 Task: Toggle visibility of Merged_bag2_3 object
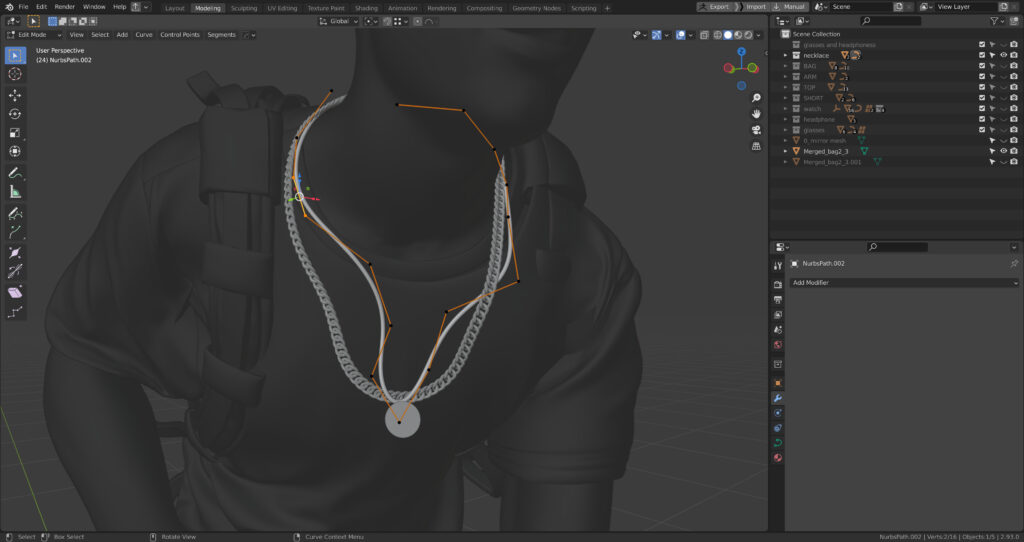1003,151
